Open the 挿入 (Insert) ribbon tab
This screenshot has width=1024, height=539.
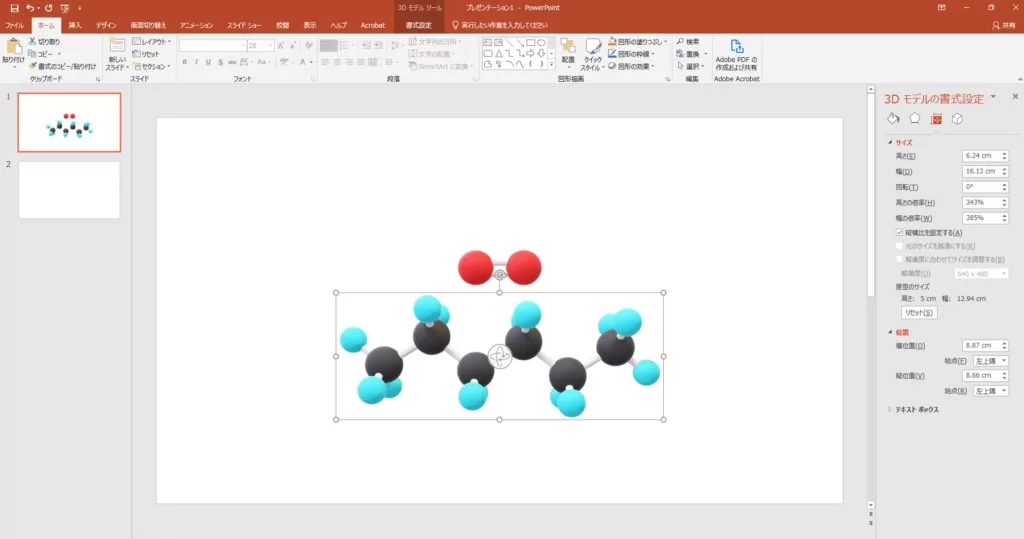click(75, 24)
